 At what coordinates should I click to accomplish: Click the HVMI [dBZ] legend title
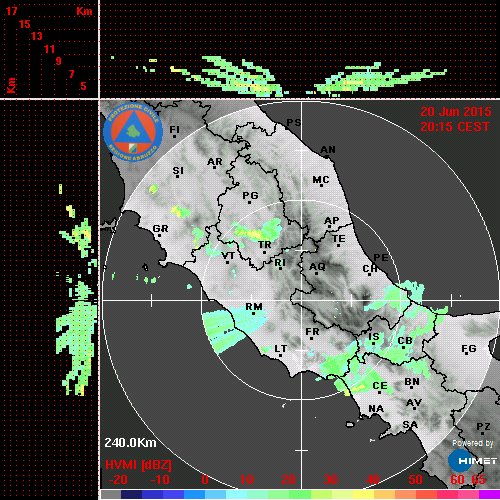[138, 465]
